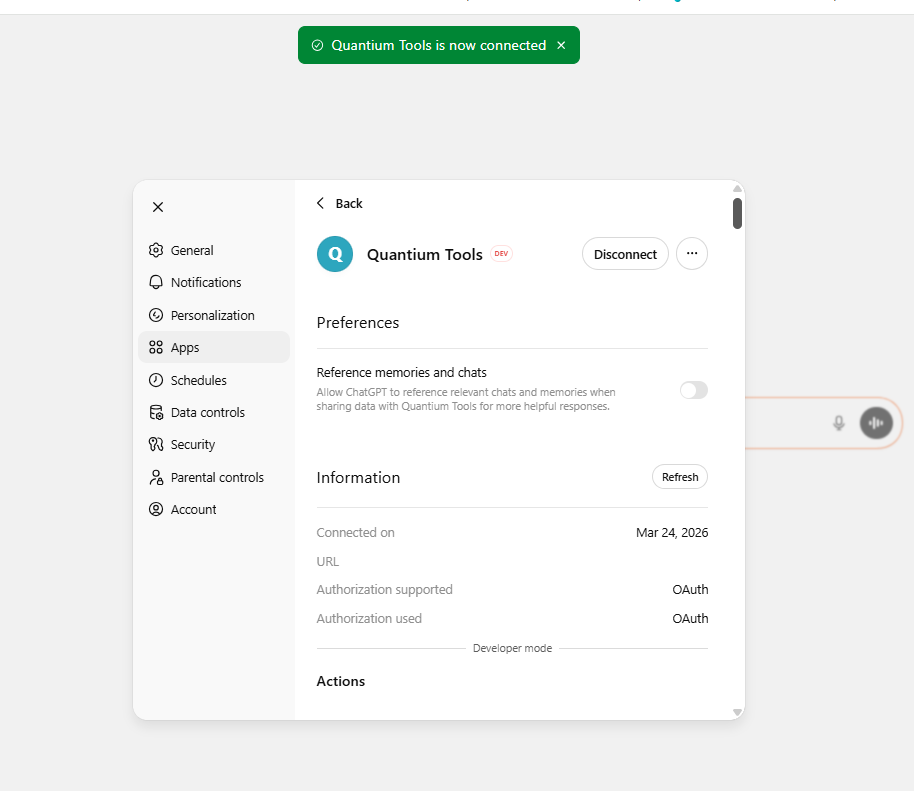The height and width of the screenshot is (791, 914).
Task: Select the Apps settings tab
Action: (214, 347)
